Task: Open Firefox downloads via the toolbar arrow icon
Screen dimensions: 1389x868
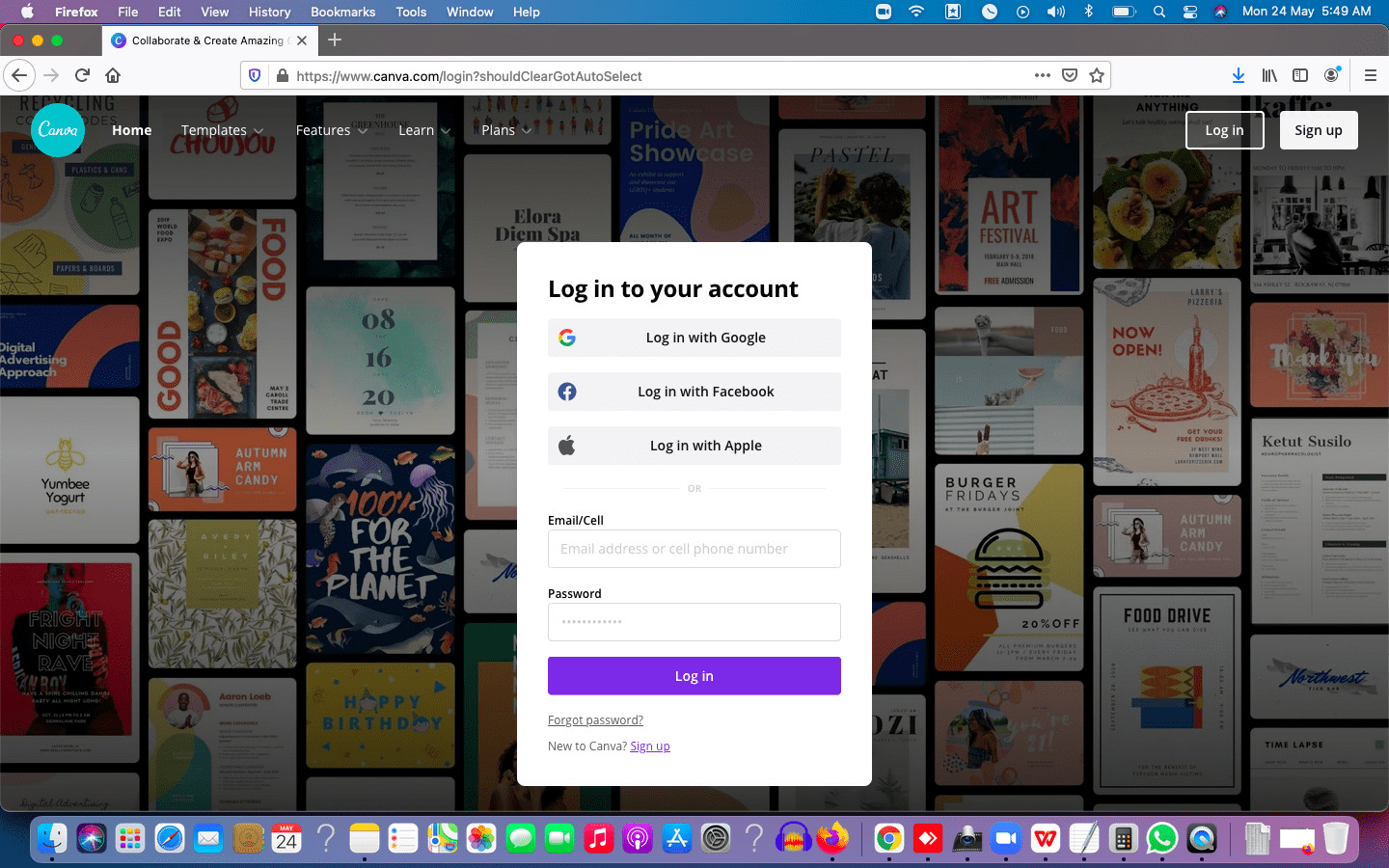Action: [x=1238, y=74]
